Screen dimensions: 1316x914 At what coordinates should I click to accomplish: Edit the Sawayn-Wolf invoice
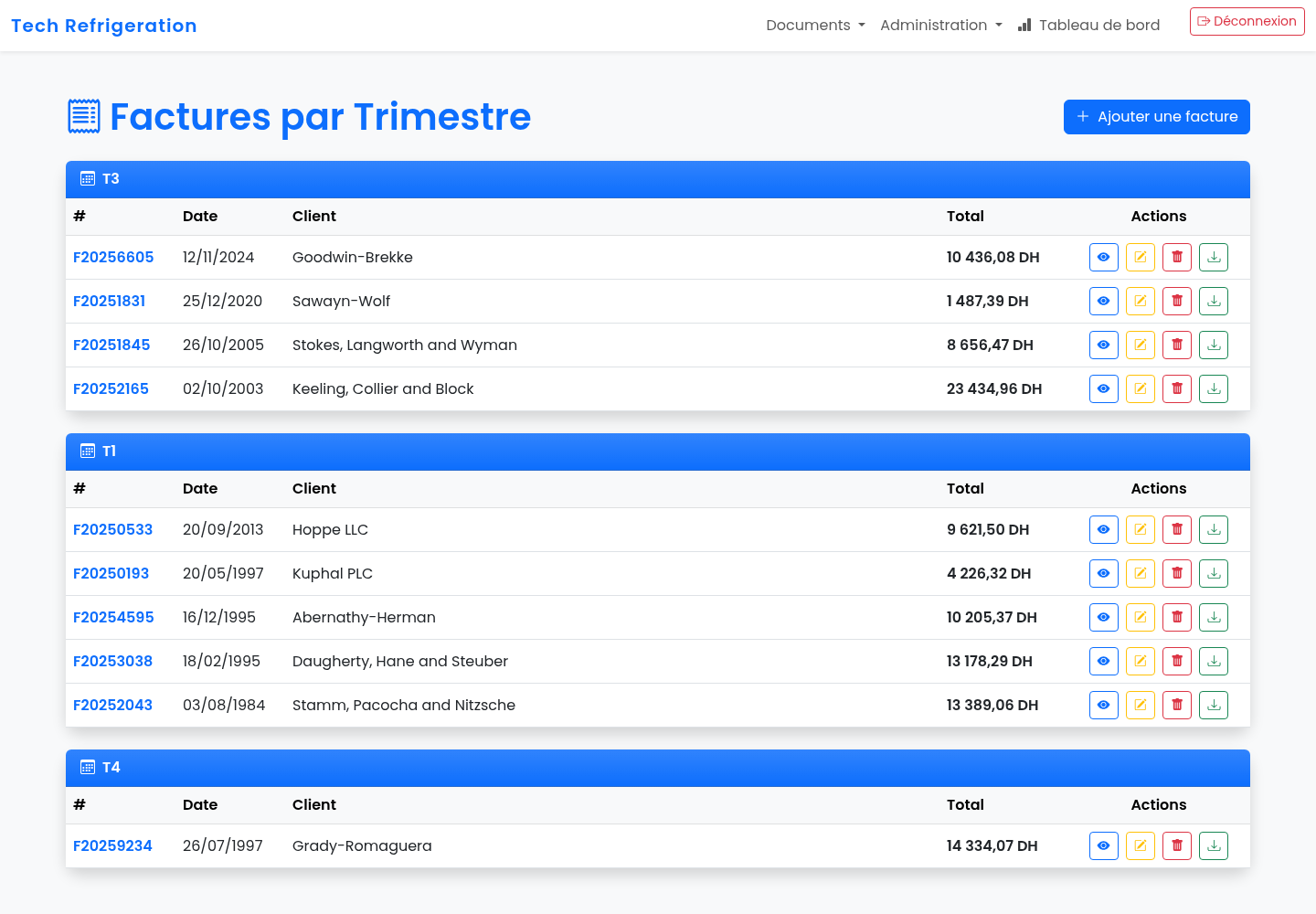(1141, 302)
